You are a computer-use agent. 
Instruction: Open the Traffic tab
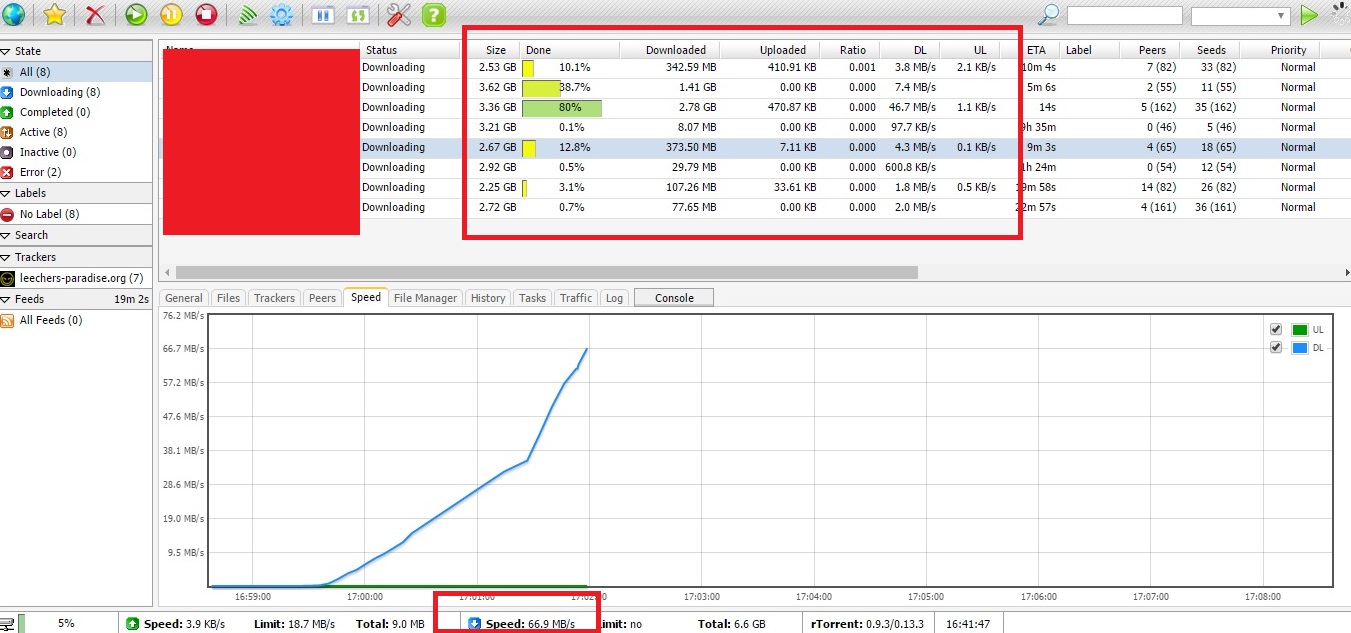[576, 298]
